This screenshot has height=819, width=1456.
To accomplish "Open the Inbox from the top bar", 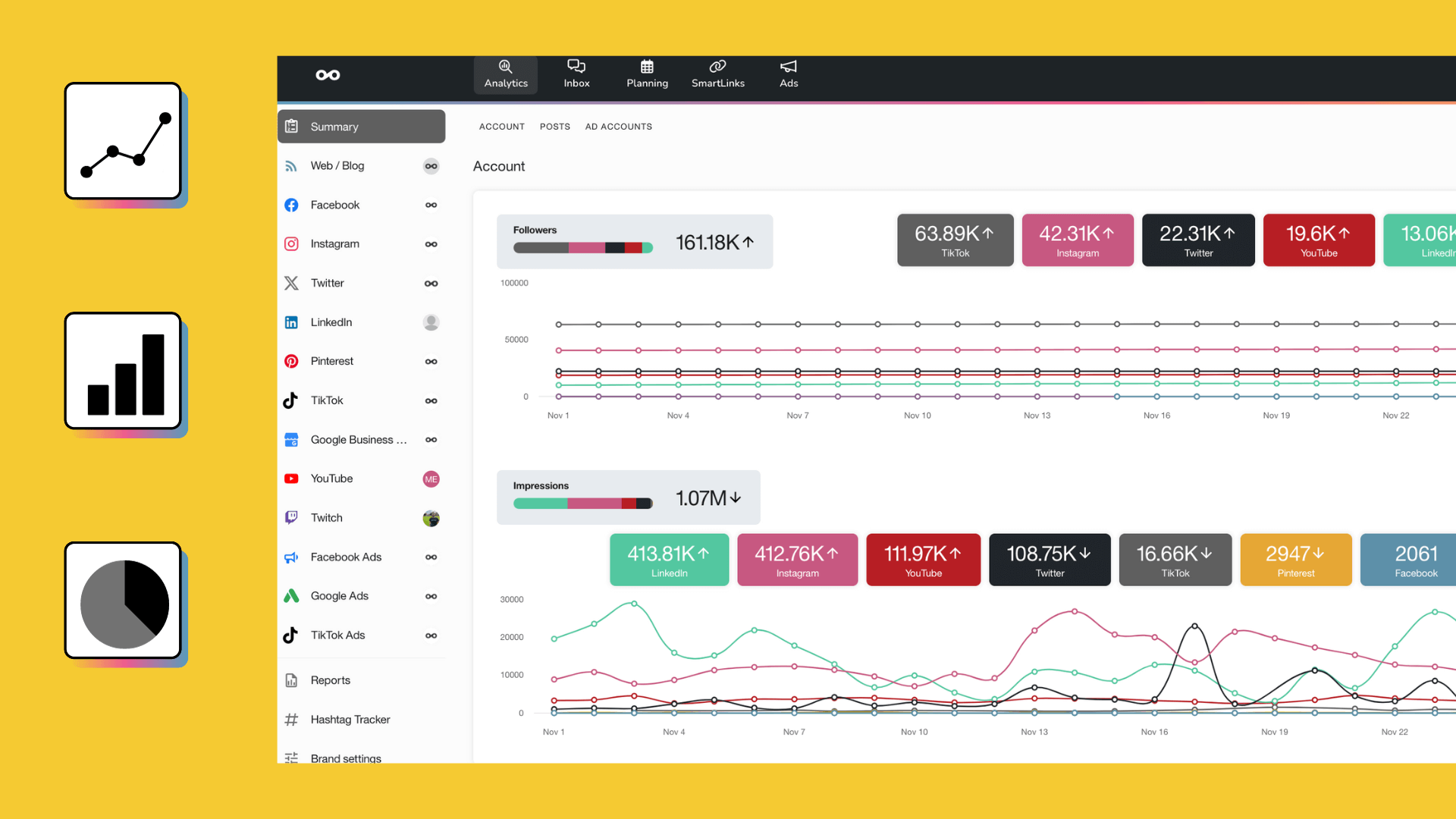I will tap(576, 74).
